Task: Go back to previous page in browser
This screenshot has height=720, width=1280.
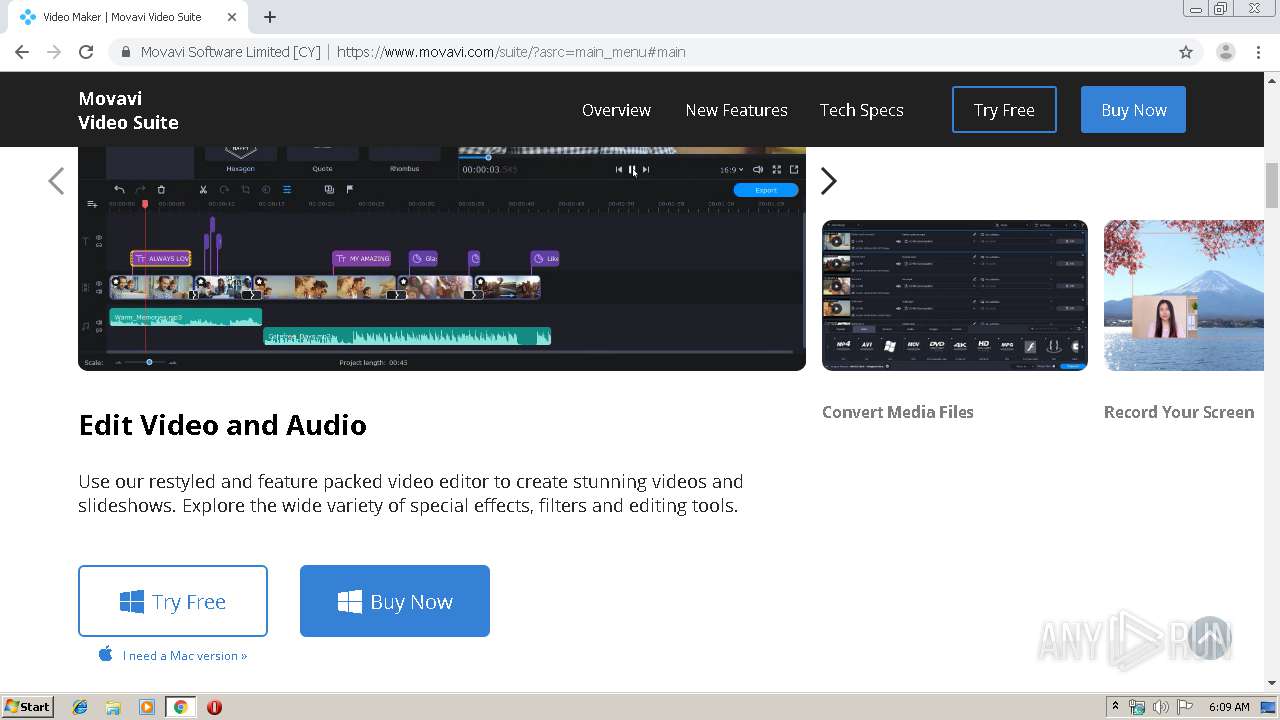Action: (22, 52)
